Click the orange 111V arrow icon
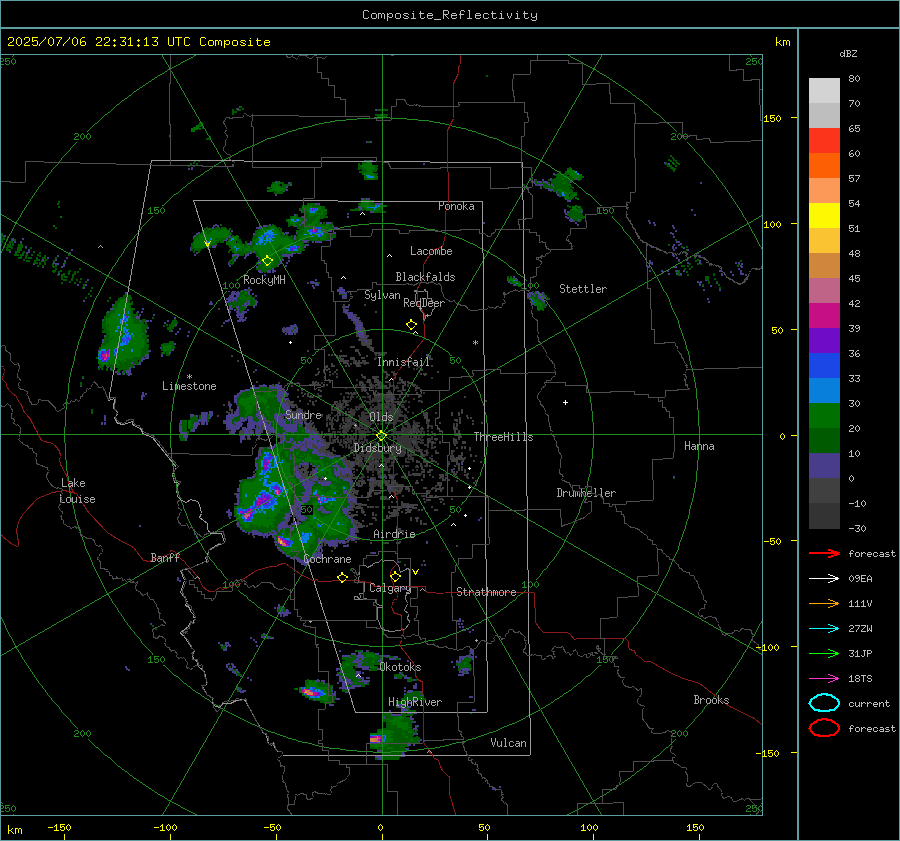The image size is (900, 841). pyautogui.click(x=824, y=603)
